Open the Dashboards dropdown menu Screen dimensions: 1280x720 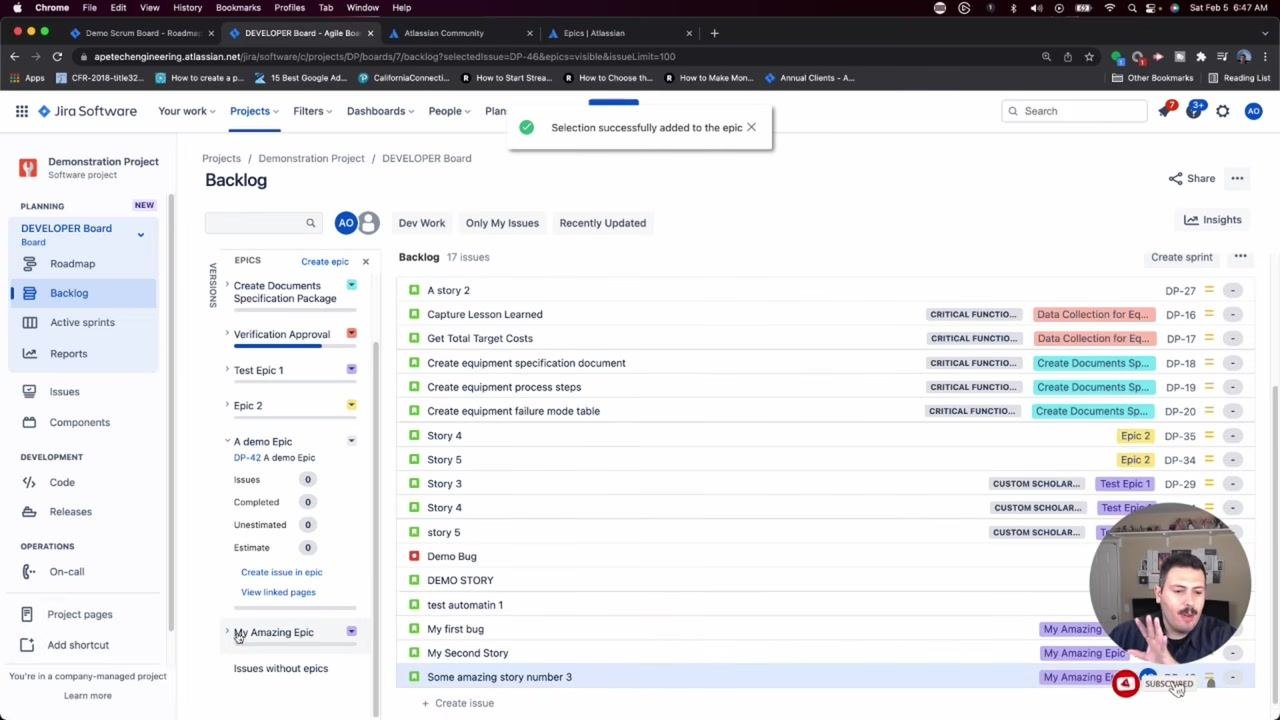pyautogui.click(x=380, y=111)
